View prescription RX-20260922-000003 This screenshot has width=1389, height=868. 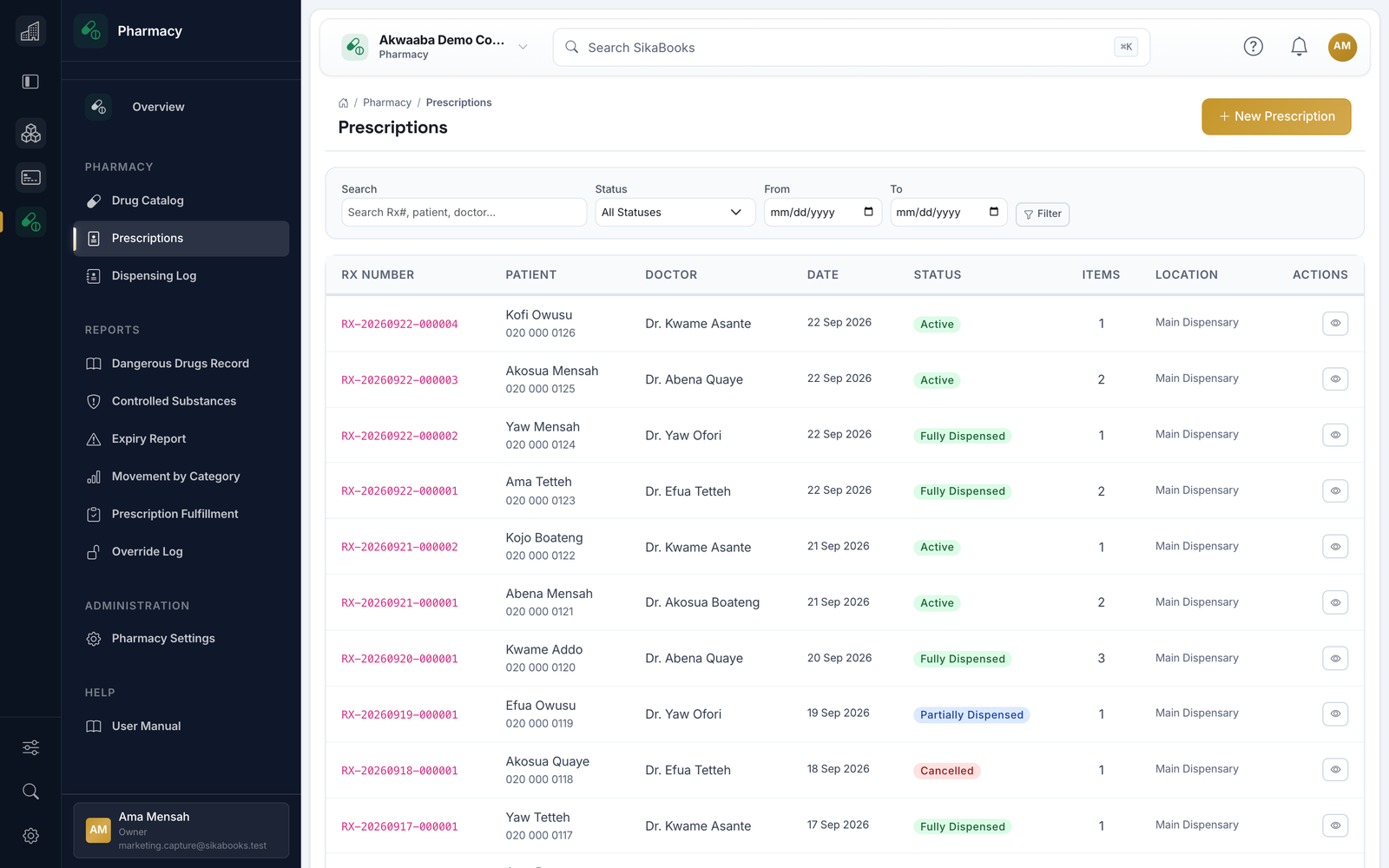(x=1335, y=378)
